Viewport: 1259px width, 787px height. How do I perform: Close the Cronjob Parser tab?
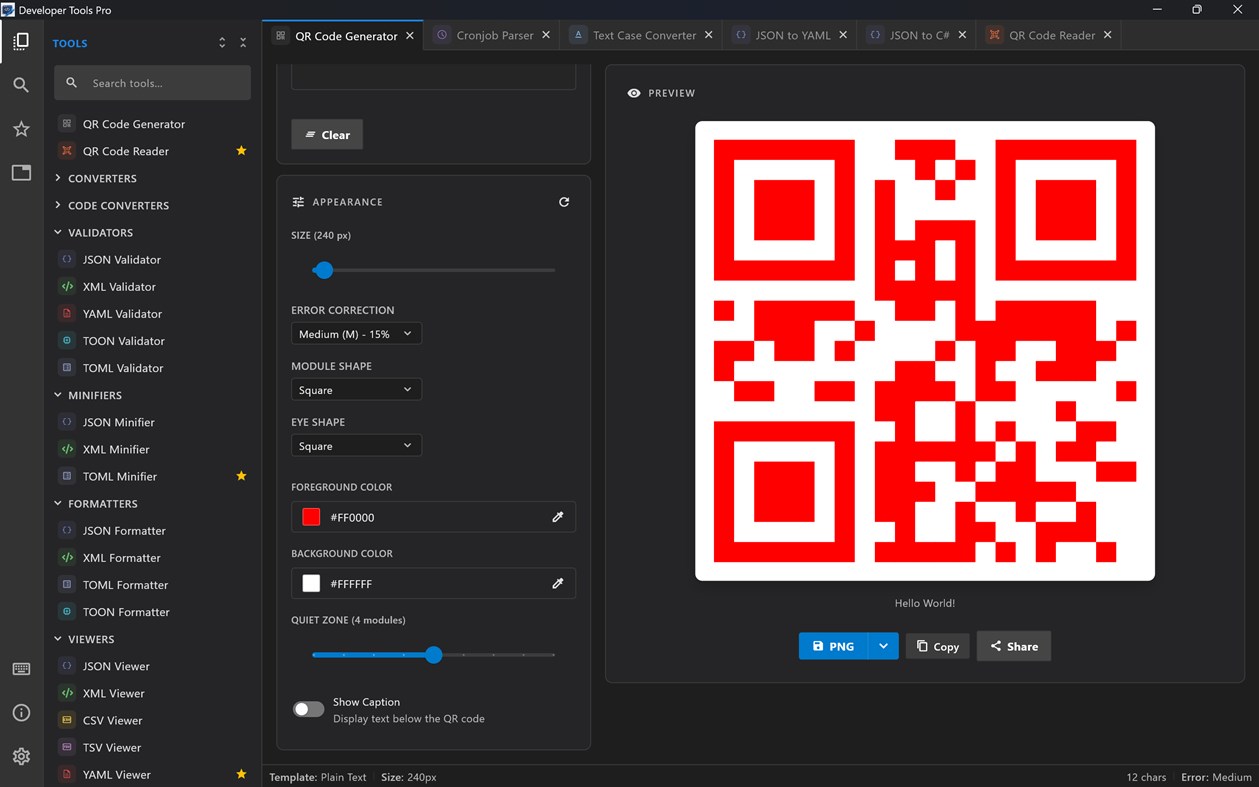546,35
